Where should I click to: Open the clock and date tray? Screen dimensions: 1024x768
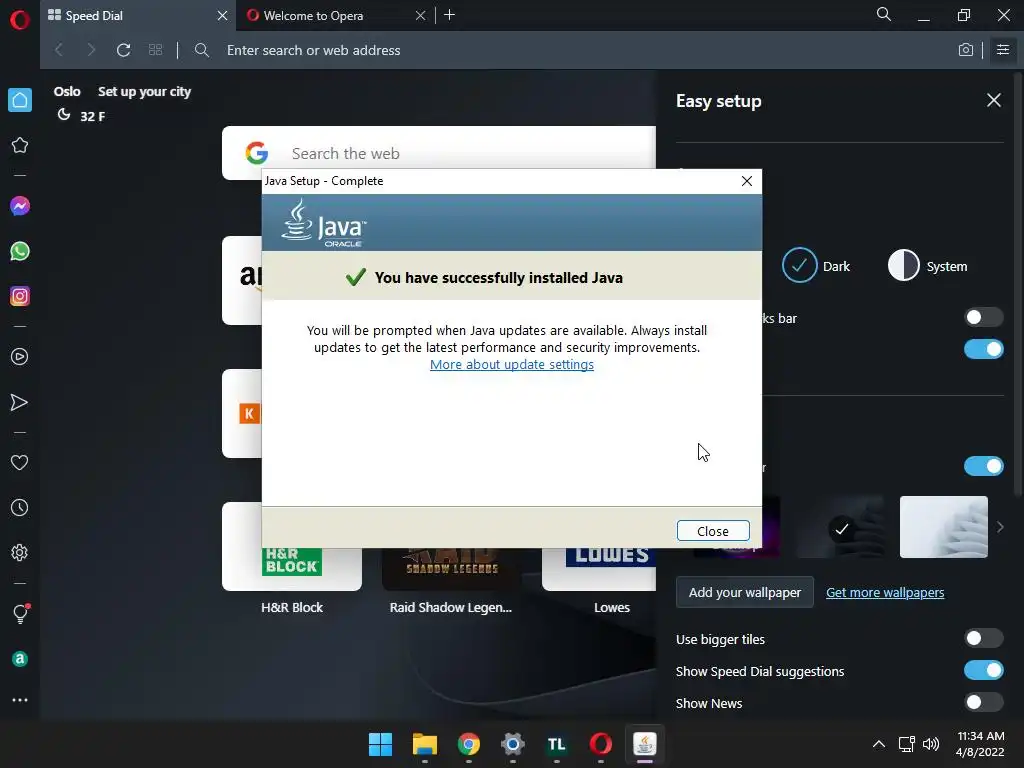pos(980,744)
